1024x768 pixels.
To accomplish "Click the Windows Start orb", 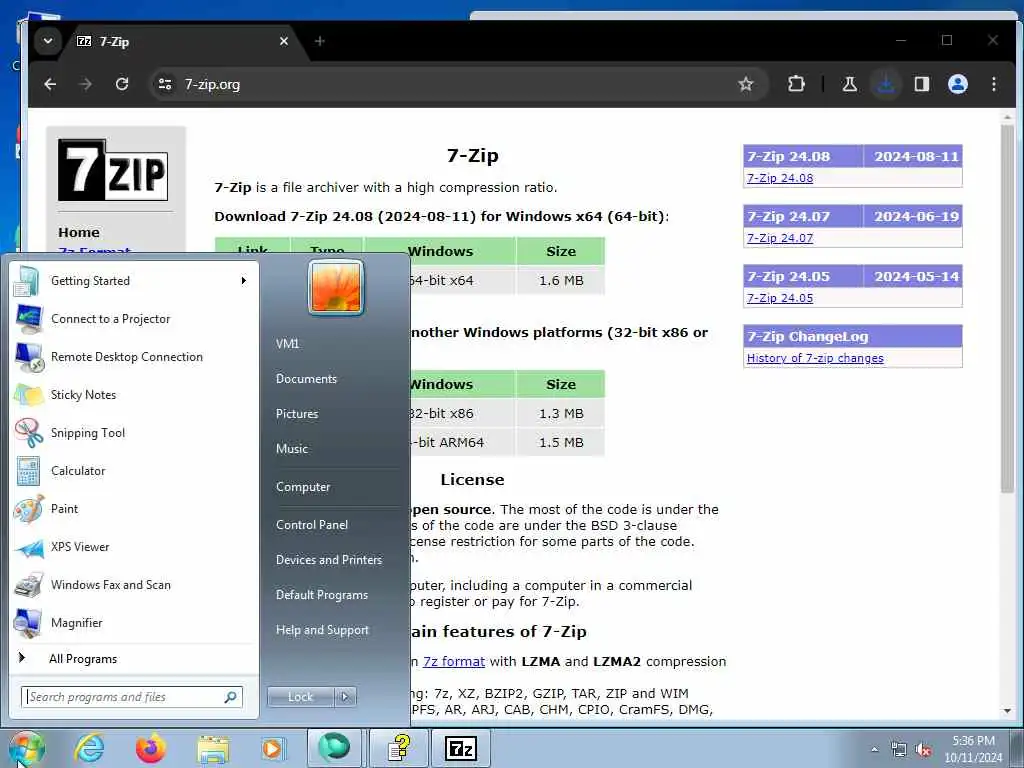I will coord(27,748).
